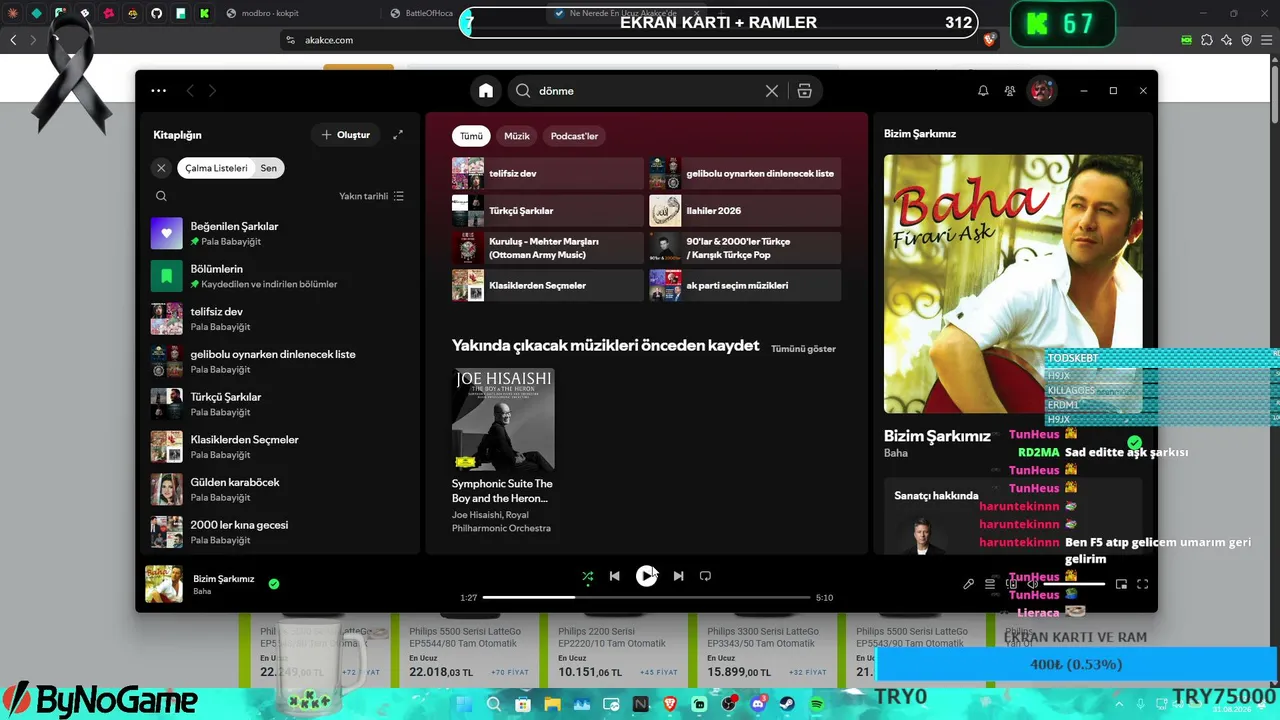The image size is (1280, 720).
Task: Open Discord from the taskbar
Action: [758, 705]
